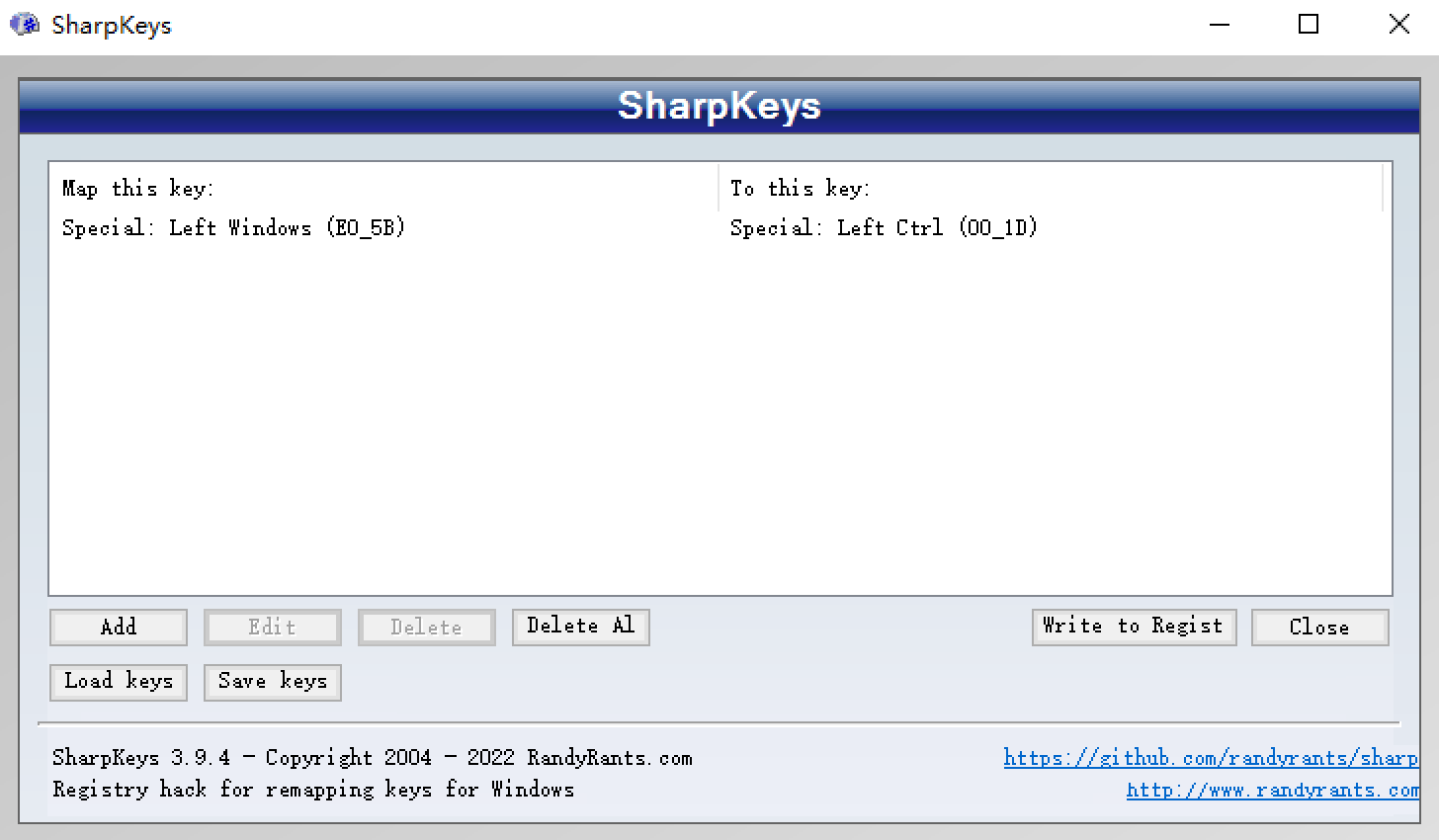The width and height of the screenshot is (1439, 840).
Task: Click the disabled Edit button
Action: tap(272, 627)
